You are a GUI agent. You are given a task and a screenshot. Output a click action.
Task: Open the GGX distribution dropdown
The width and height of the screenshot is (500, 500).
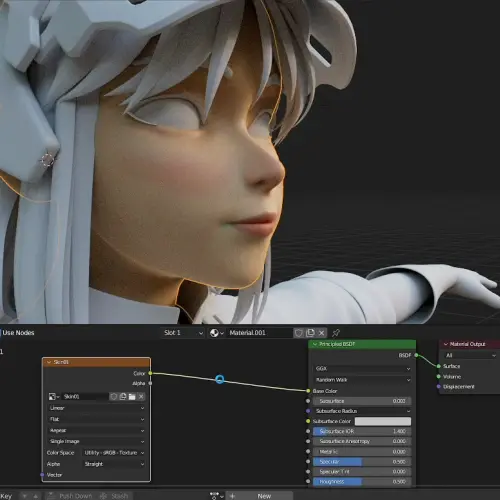point(363,368)
